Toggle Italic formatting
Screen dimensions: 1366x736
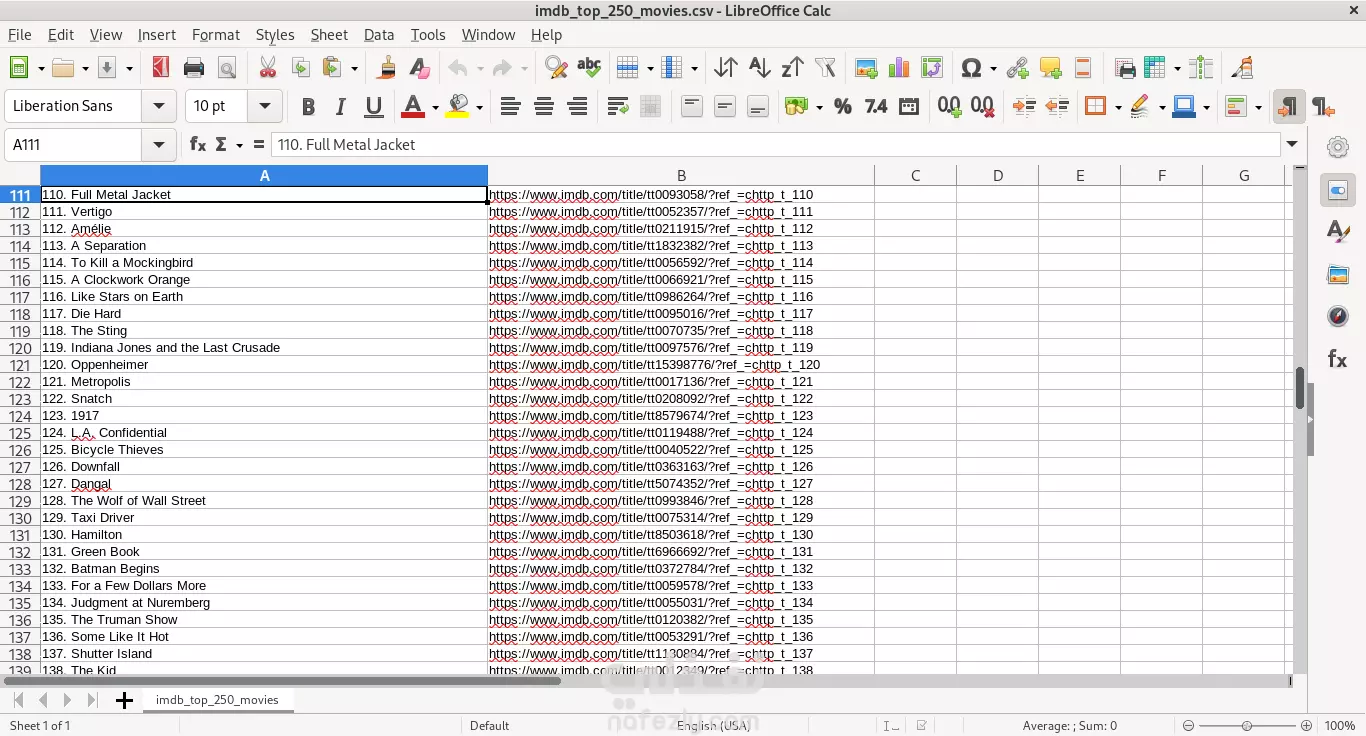click(341, 106)
